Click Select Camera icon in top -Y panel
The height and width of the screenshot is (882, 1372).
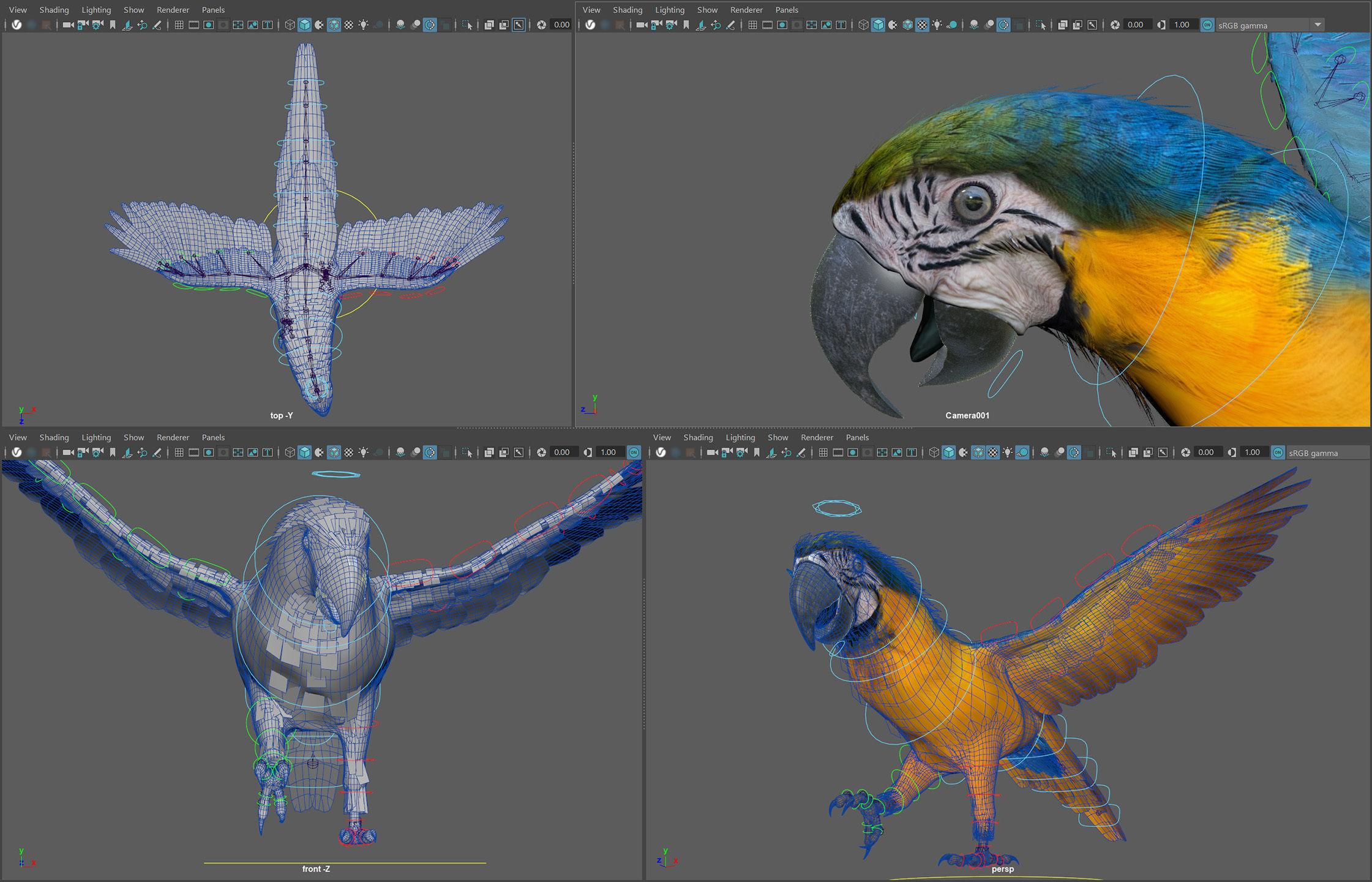68,25
